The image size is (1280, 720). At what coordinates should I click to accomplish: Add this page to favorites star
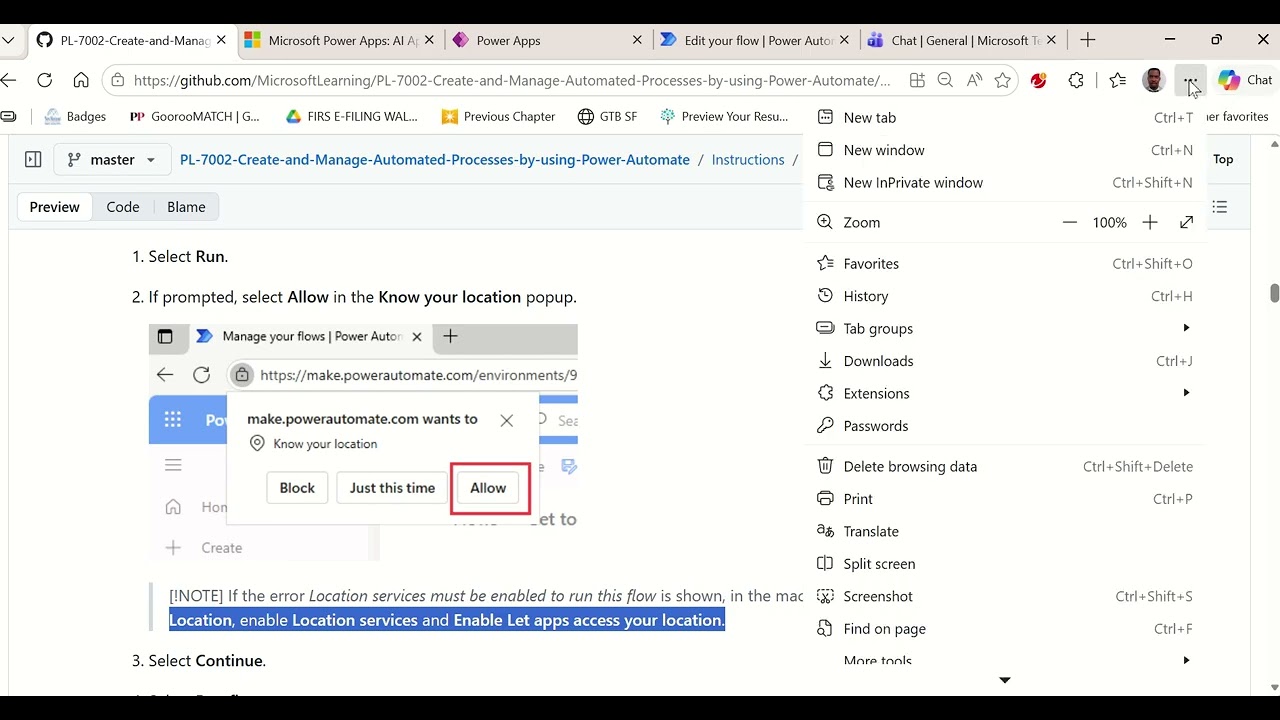(1002, 80)
